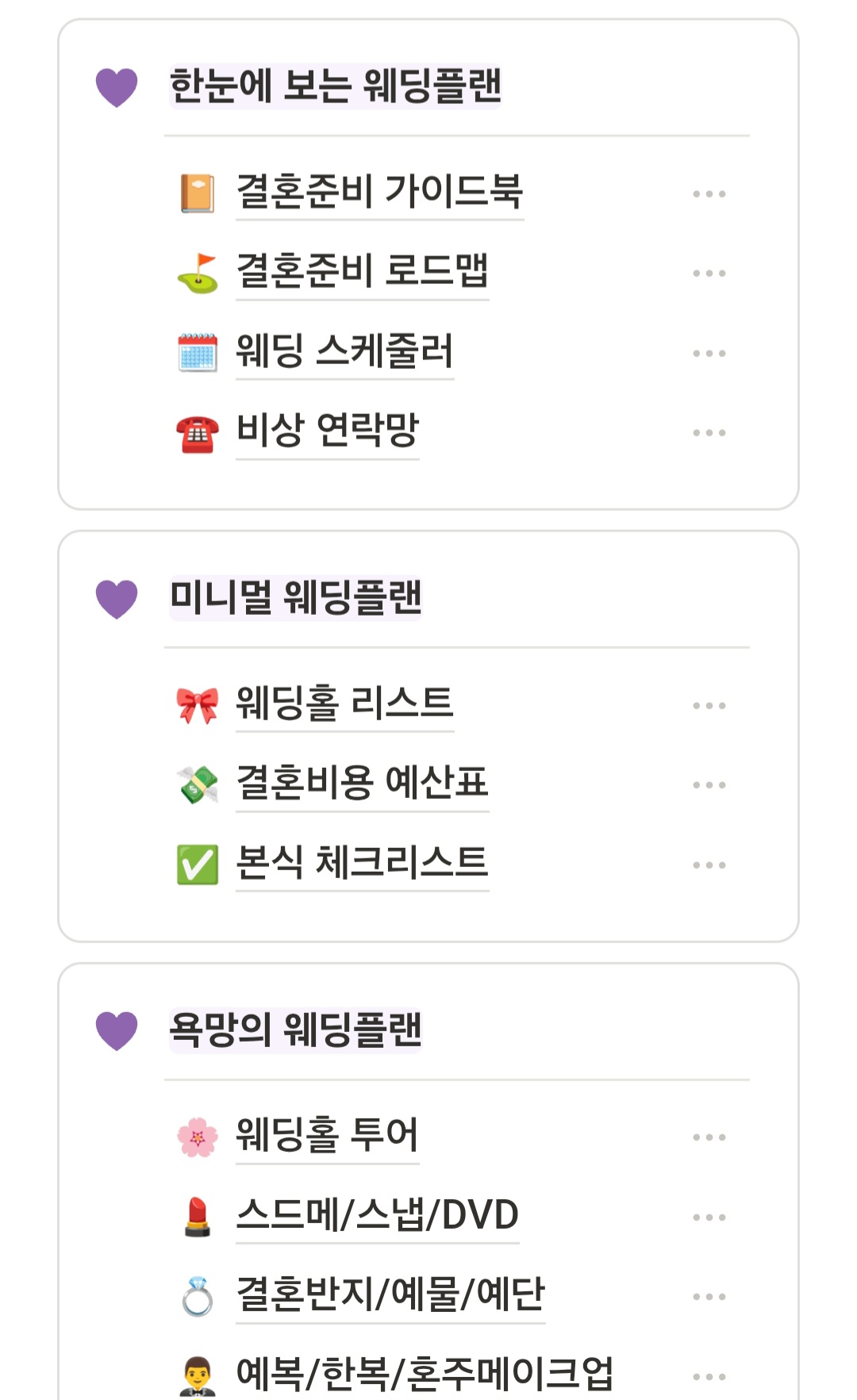Open the 예복/한복/혼주메이크업 page link

pyautogui.click(x=425, y=1374)
